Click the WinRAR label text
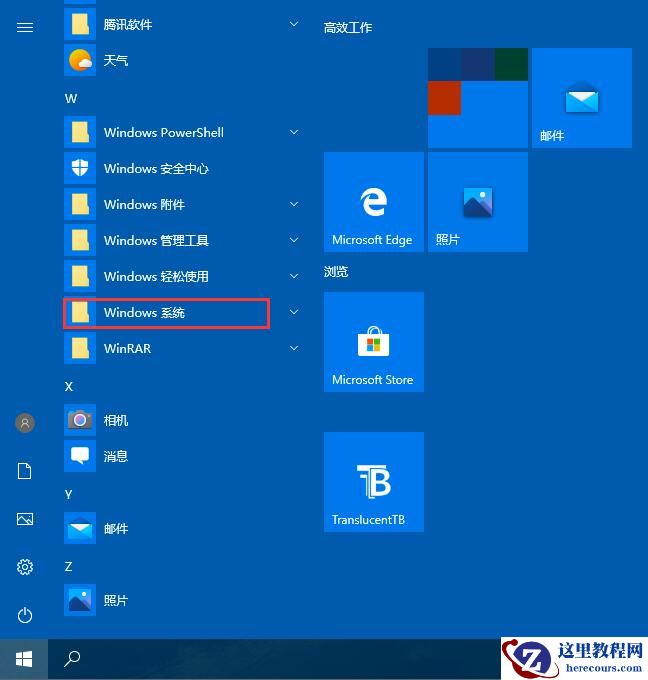 click(x=128, y=348)
